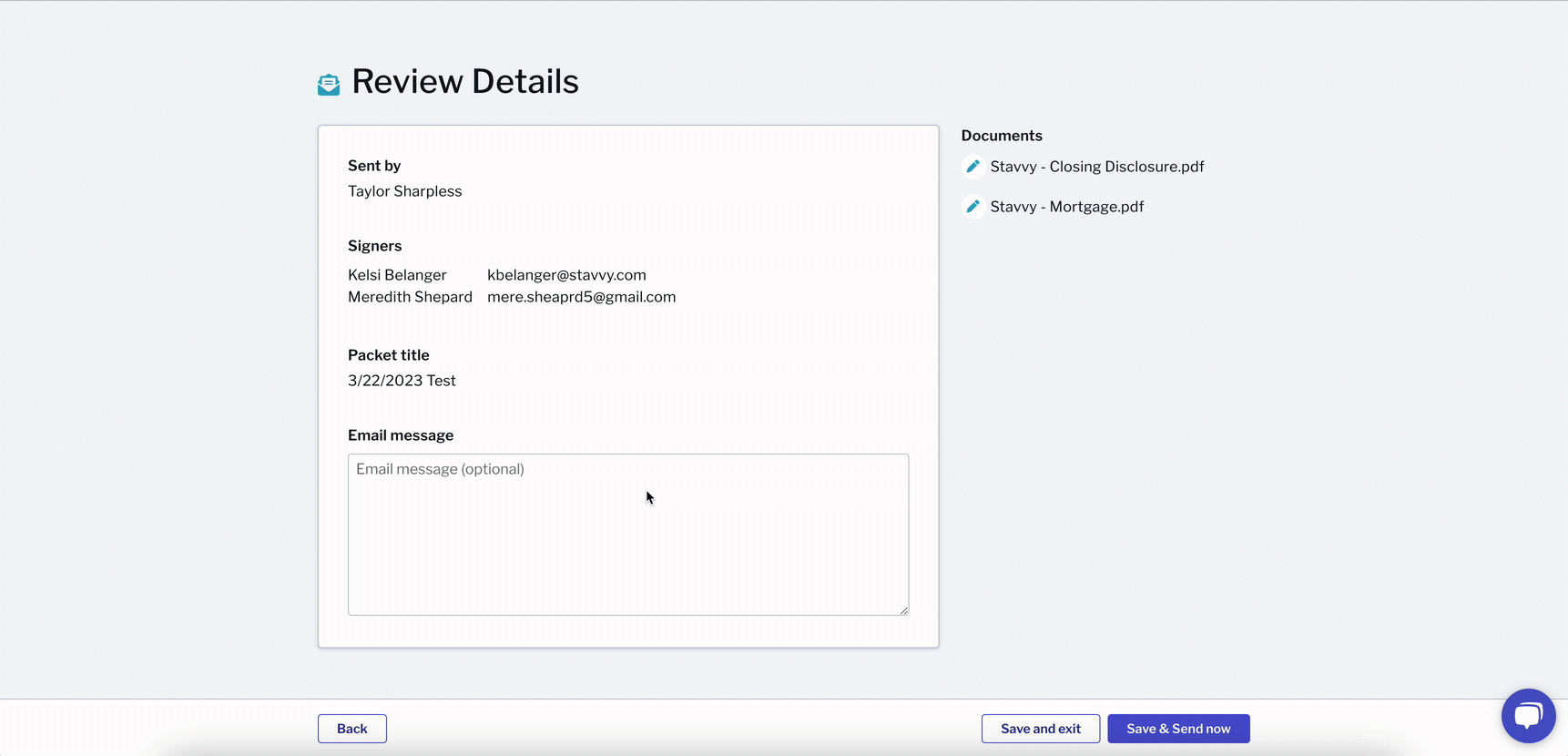The width and height of the screenshot is (1568, 756).
Task: Click the packet title 3/22/2023 Test
Action: 402,381
